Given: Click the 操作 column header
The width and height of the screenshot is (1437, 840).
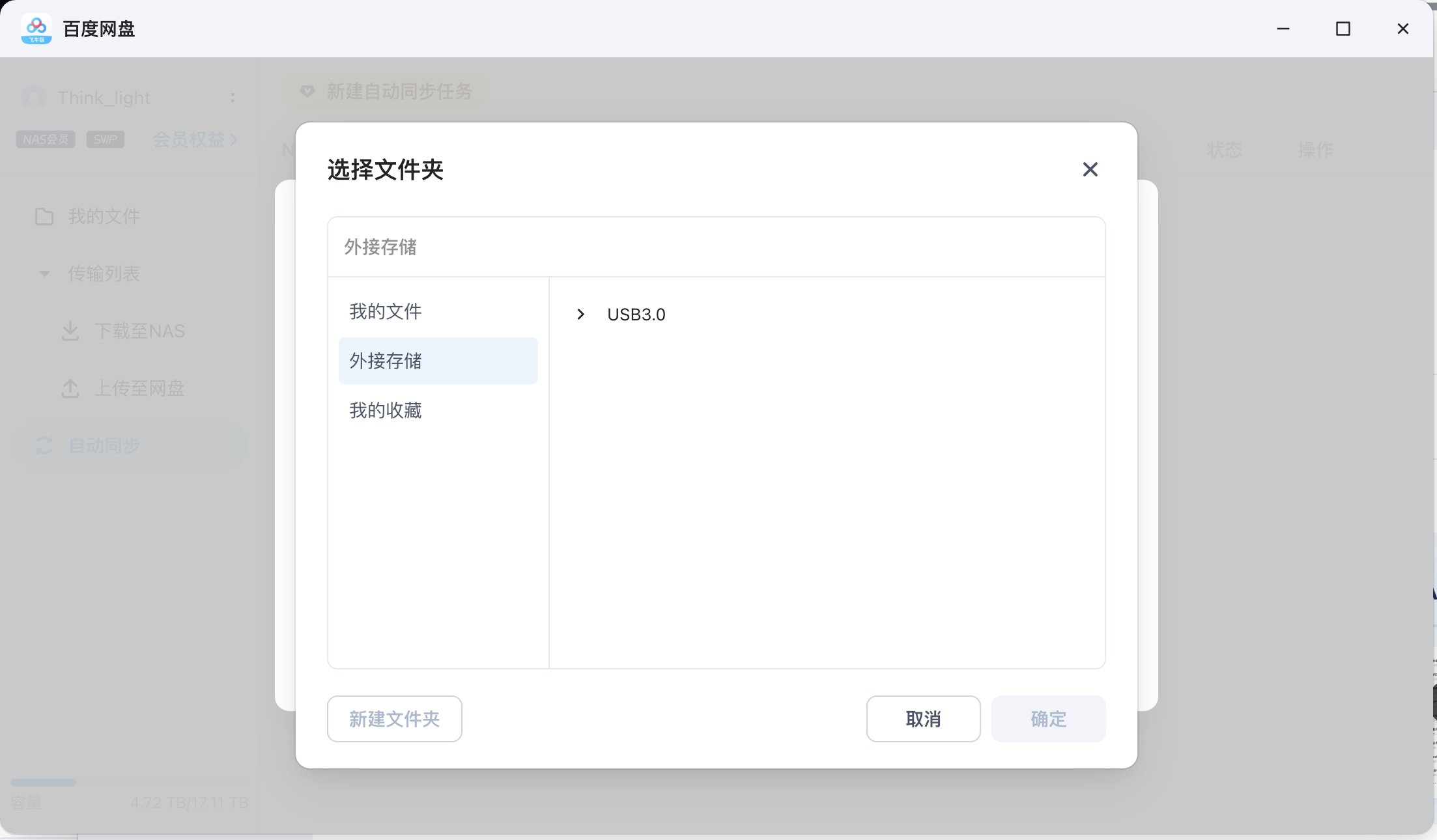Looking at the screenshot, I should pos(1315,150).
